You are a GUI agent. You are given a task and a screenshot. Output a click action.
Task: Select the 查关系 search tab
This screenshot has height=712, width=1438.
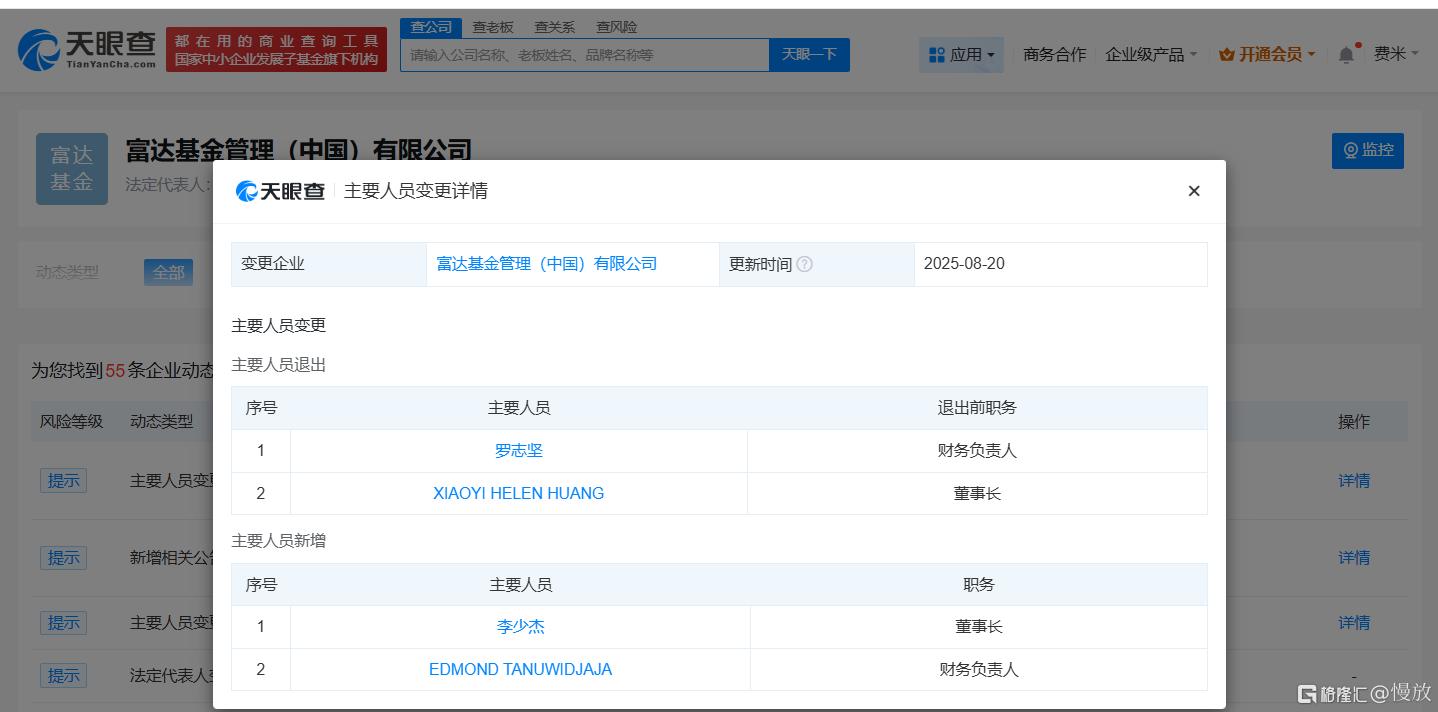pos(555,27)
